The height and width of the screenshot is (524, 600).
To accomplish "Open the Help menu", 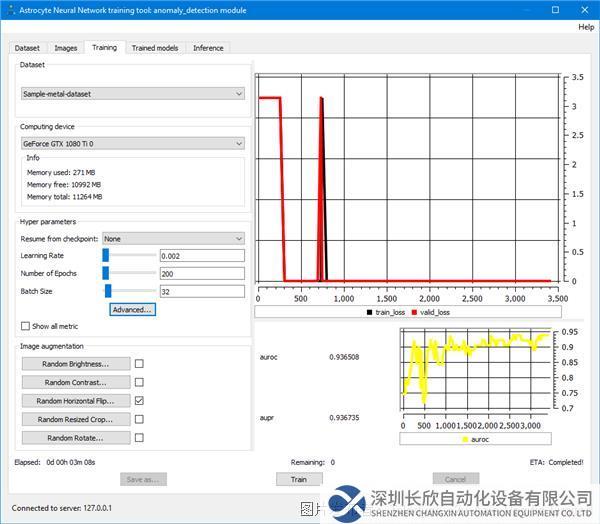I will coord(586,27).
